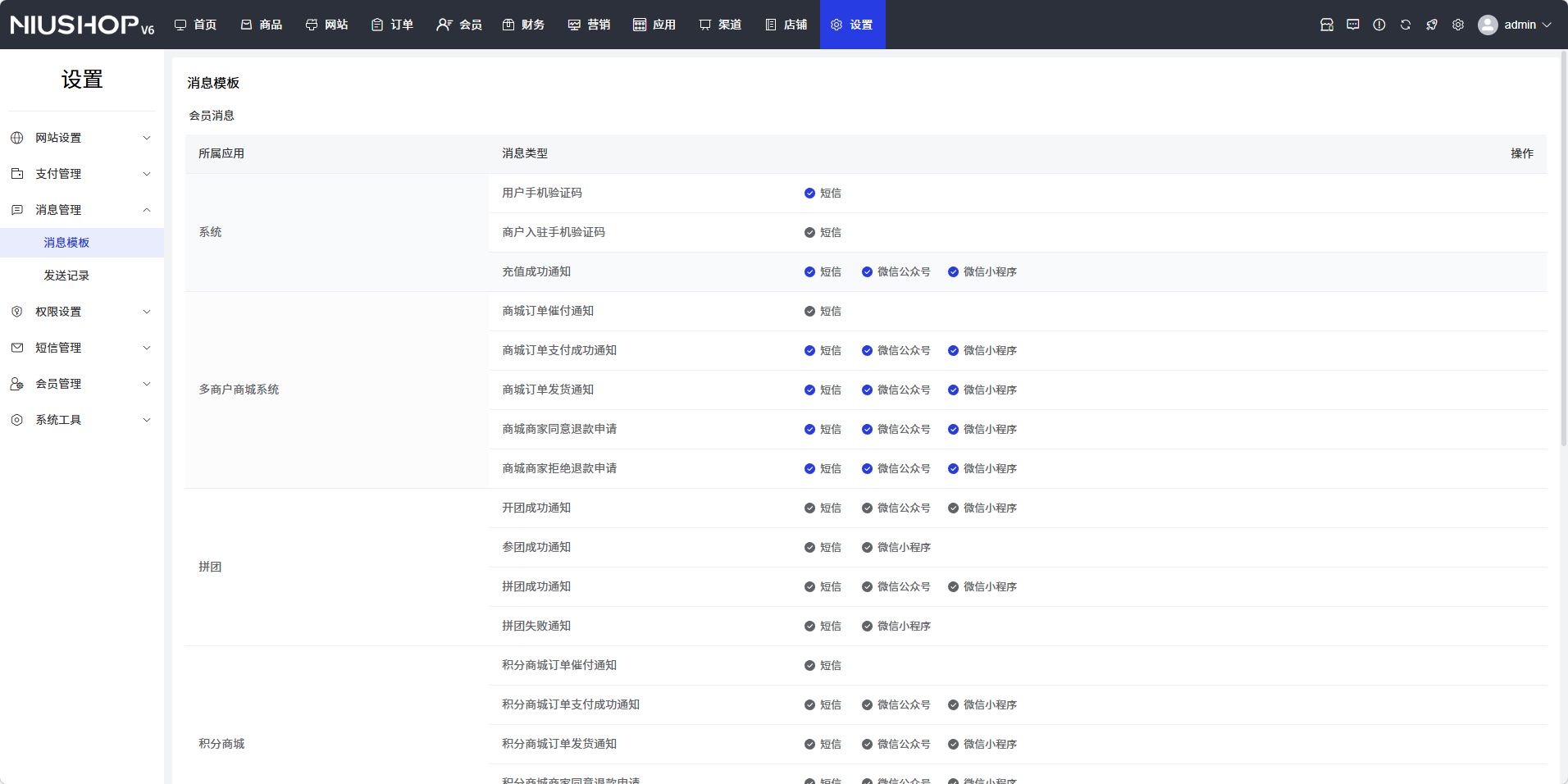Open the message chat bubble icon

click(1353, 25)
